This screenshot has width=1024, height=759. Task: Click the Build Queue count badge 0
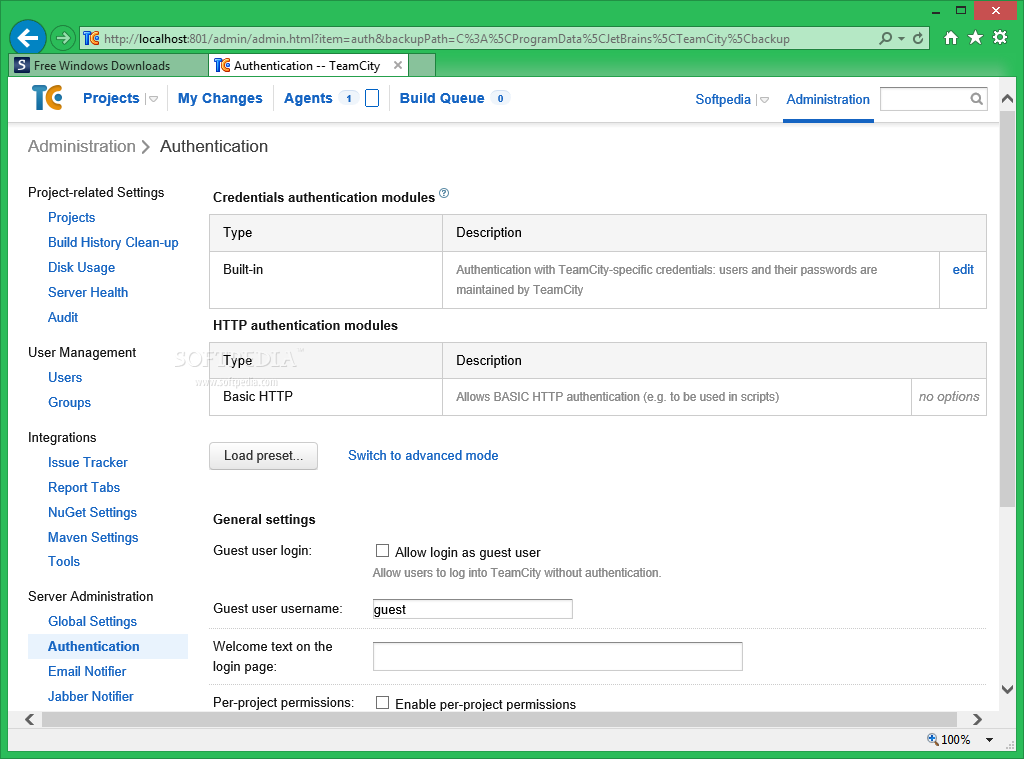click(x=500, y=99)
